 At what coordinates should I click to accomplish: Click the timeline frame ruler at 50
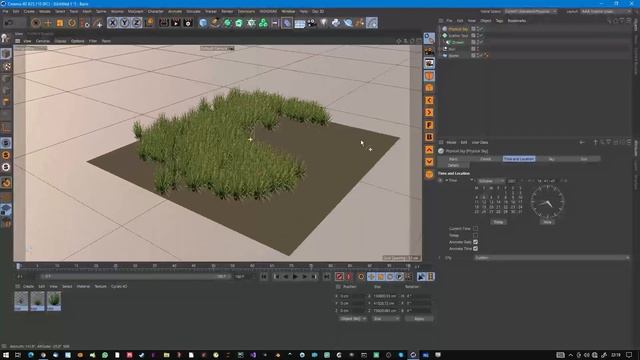[213, 266]
